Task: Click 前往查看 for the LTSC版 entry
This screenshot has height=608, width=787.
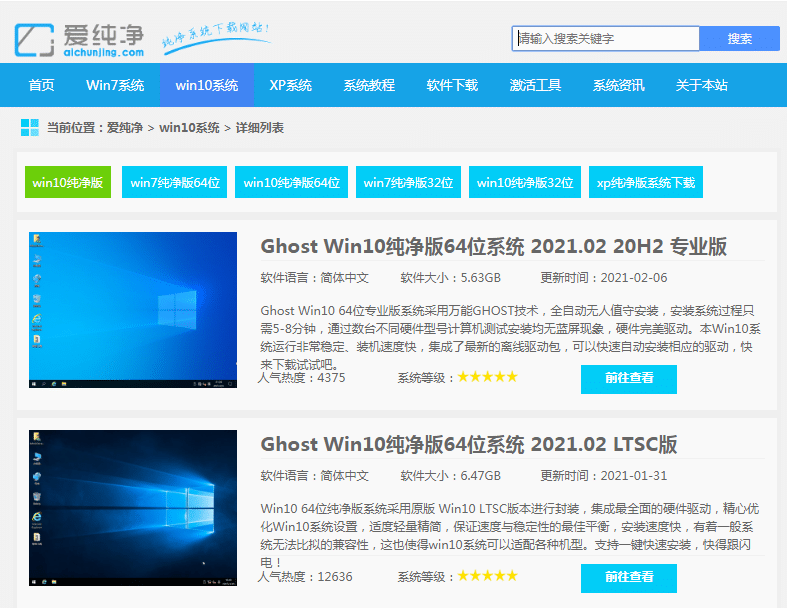Action: click(x=629, y=578)
